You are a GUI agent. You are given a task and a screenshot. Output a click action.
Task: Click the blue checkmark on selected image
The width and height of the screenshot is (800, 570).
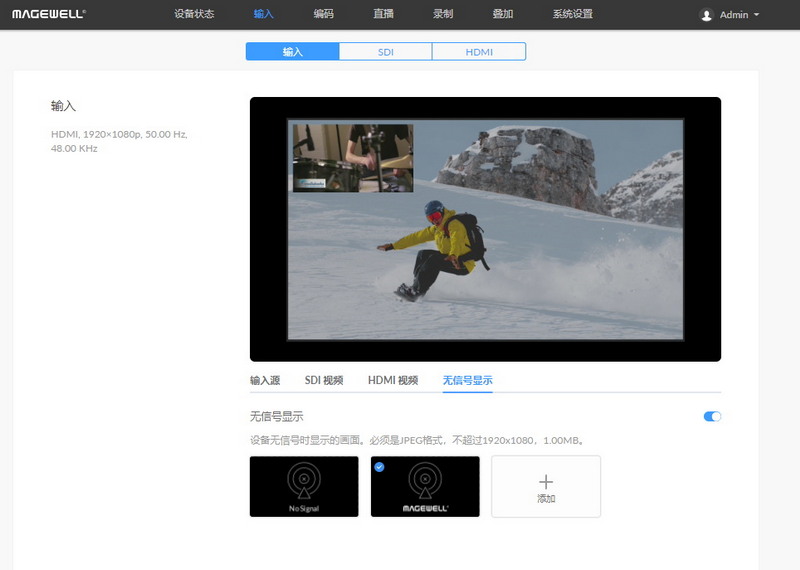(x=379, y=466)
